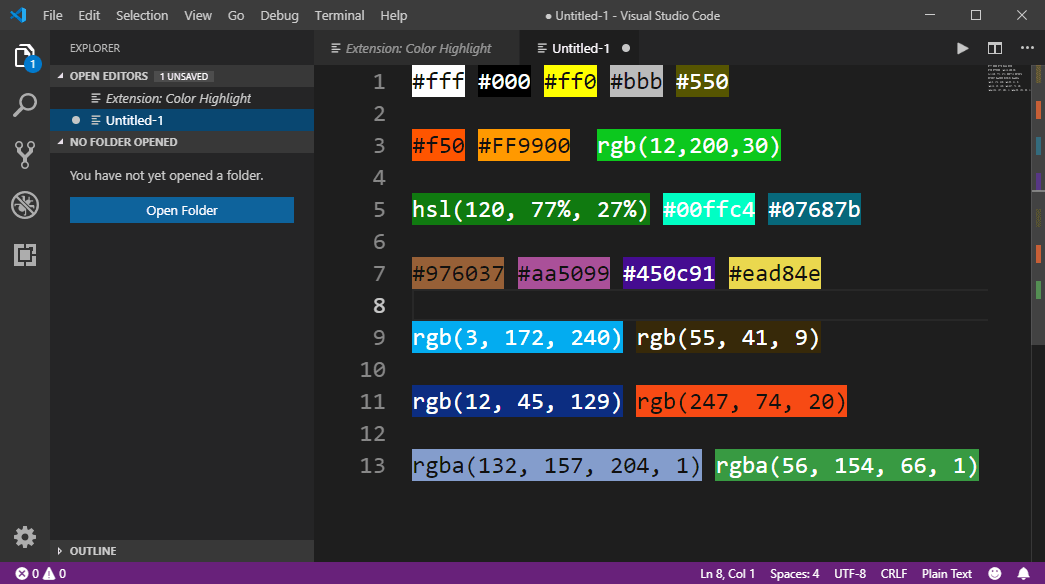
Task: Select the #FF9900 color swatch on line 3
Action: tap(525, 145)
